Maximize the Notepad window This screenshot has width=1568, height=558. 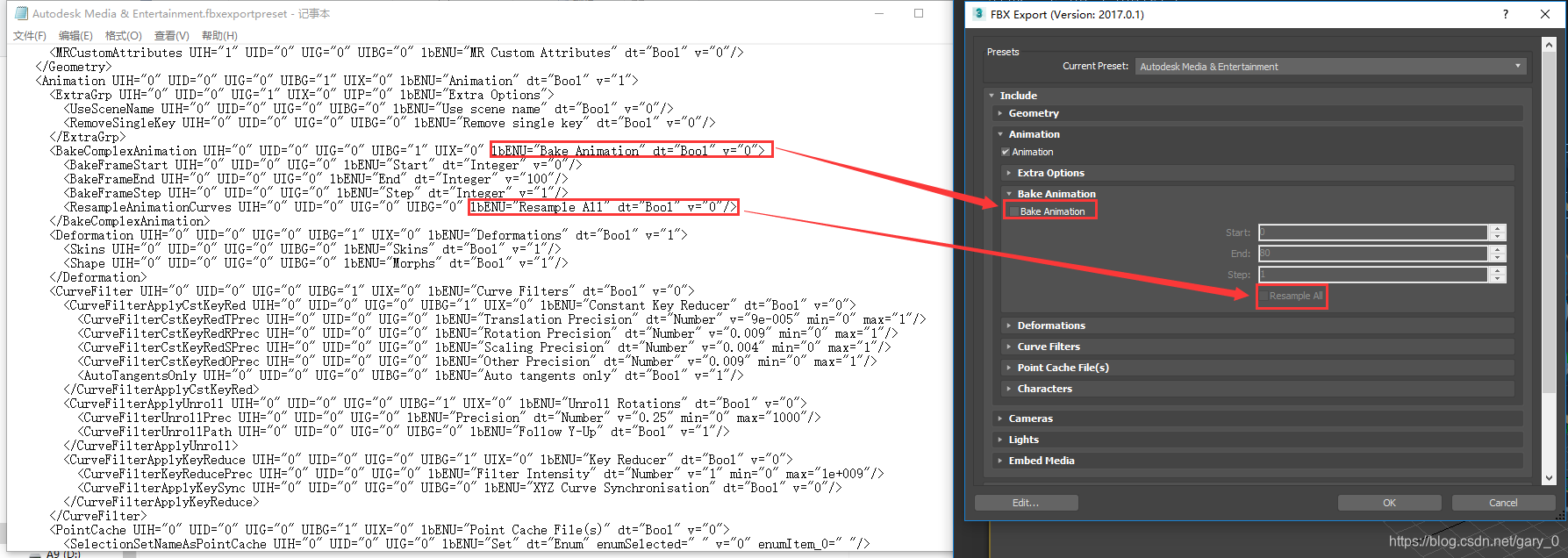coord(919,13)
